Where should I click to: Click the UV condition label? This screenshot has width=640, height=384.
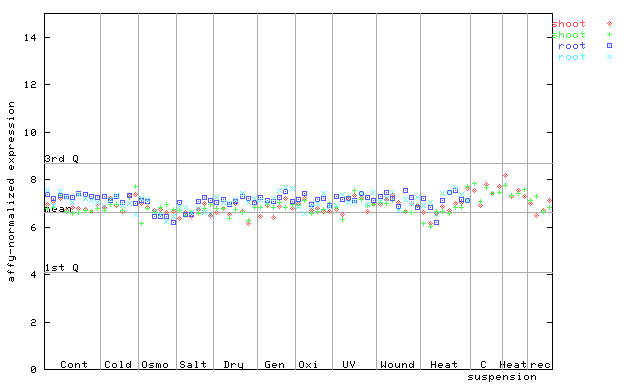point(349,364)
